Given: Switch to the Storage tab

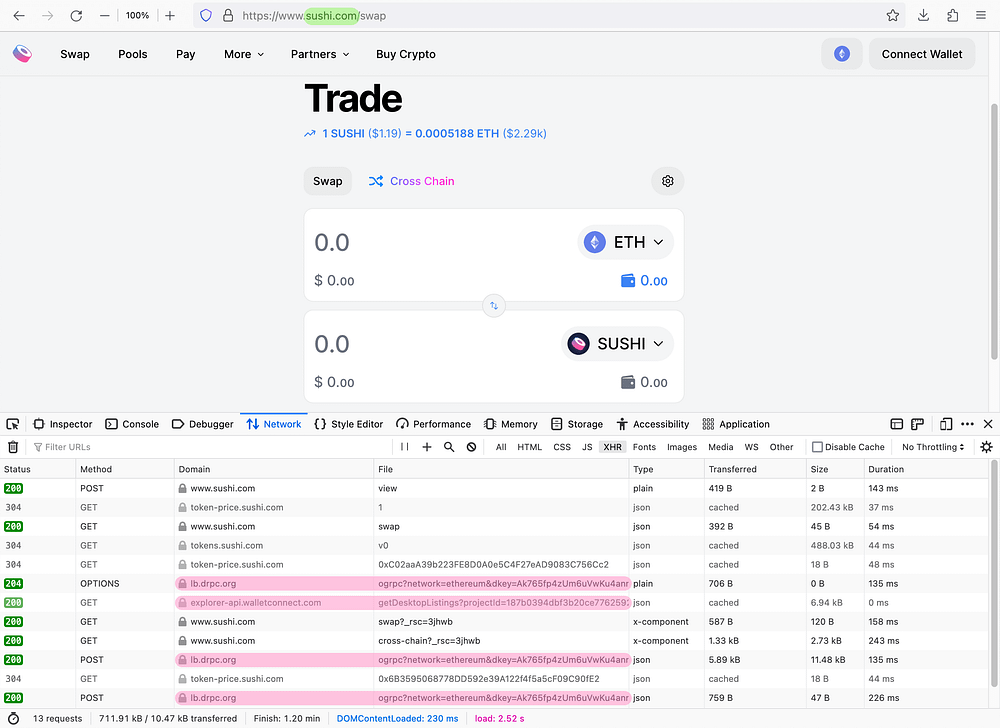Looking at the screenshot, I should point(577,424).
